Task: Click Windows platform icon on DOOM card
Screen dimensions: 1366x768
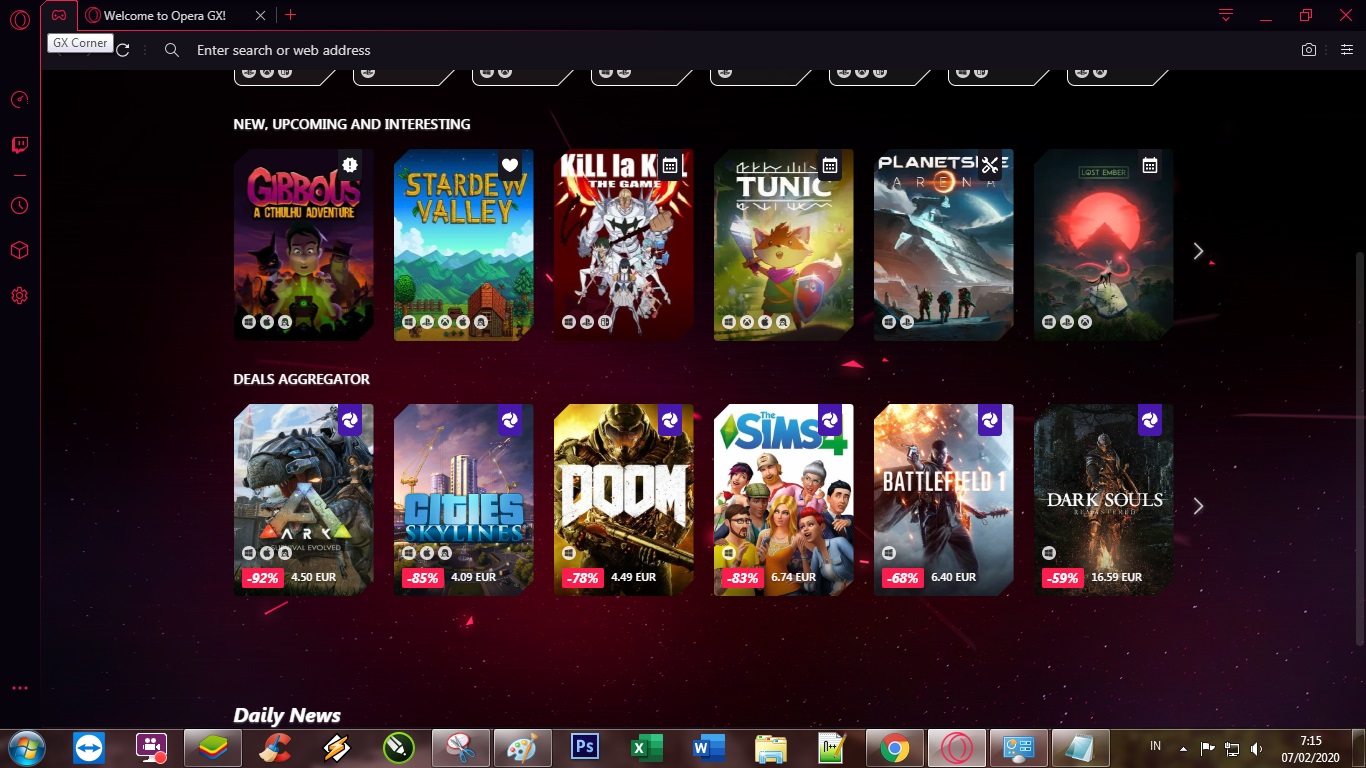Action: 569,553
